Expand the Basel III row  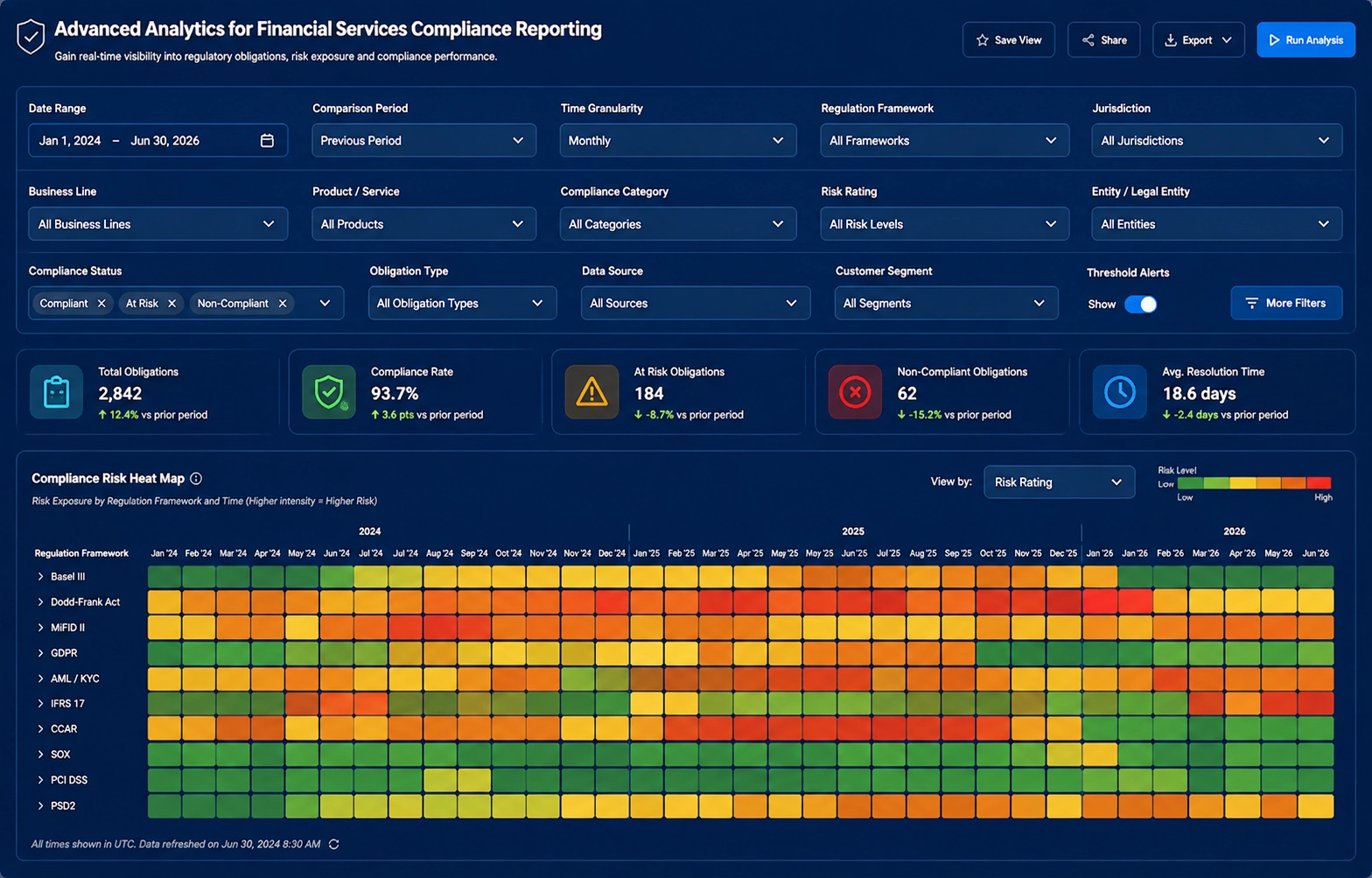[41, 577]
